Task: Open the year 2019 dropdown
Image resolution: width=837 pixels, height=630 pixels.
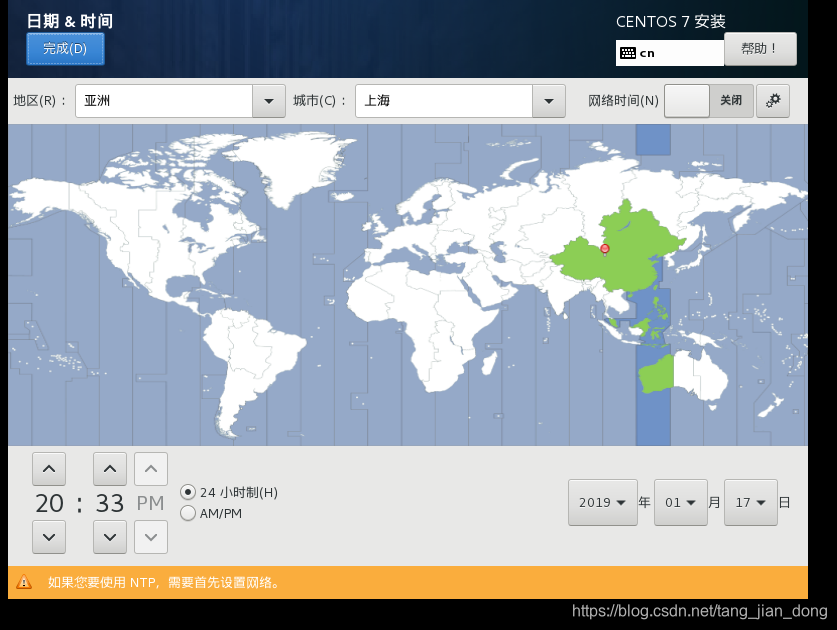Action: click(x=603, y=502)
